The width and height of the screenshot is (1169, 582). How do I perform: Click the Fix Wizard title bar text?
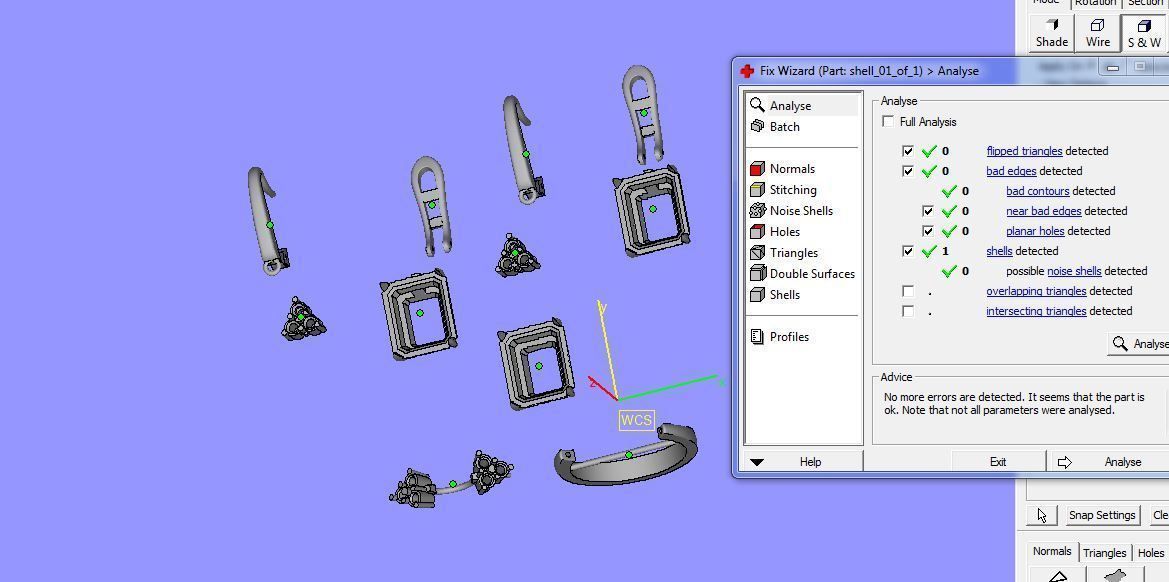point(869,71)
